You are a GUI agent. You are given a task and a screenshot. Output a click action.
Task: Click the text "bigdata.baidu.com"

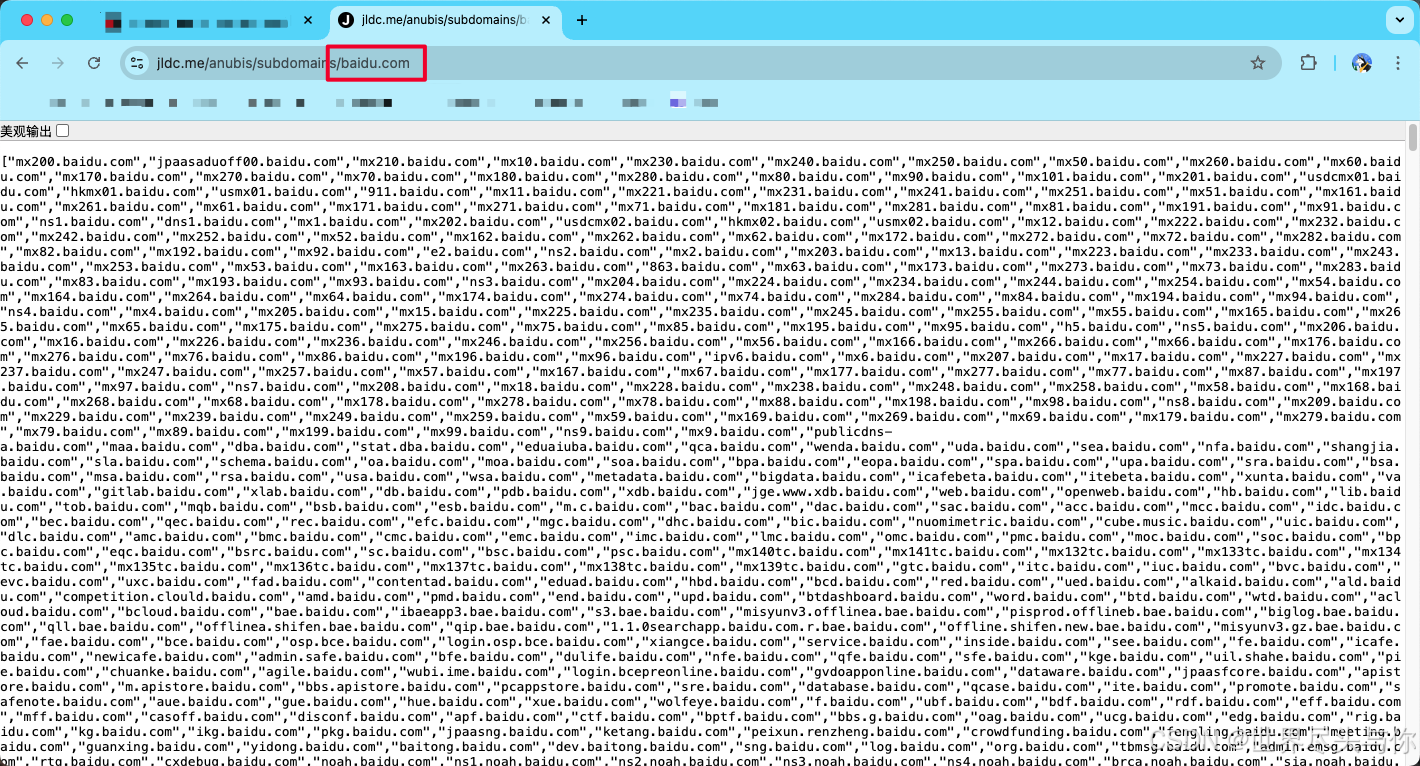coord(828,477)
